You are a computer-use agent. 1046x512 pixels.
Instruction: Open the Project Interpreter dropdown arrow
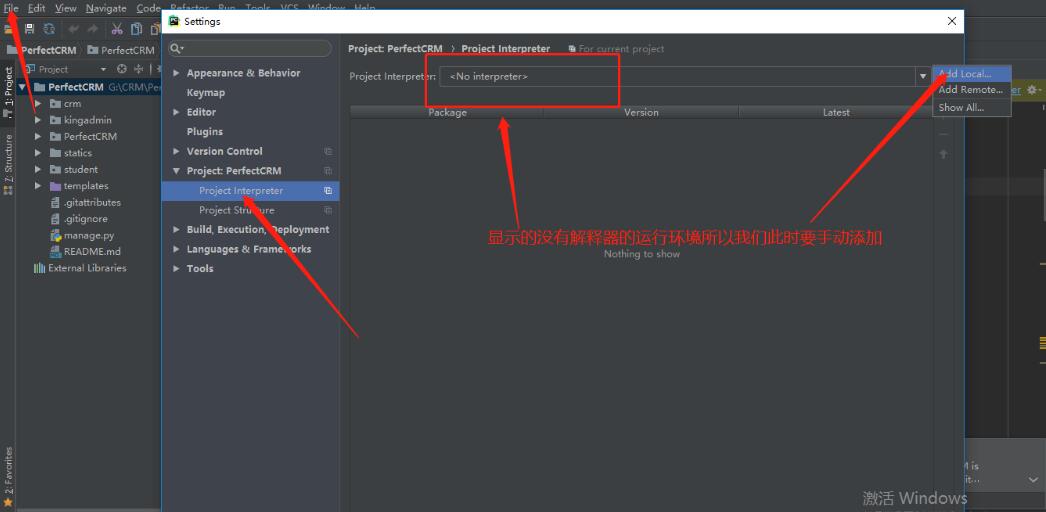point(923,77)
